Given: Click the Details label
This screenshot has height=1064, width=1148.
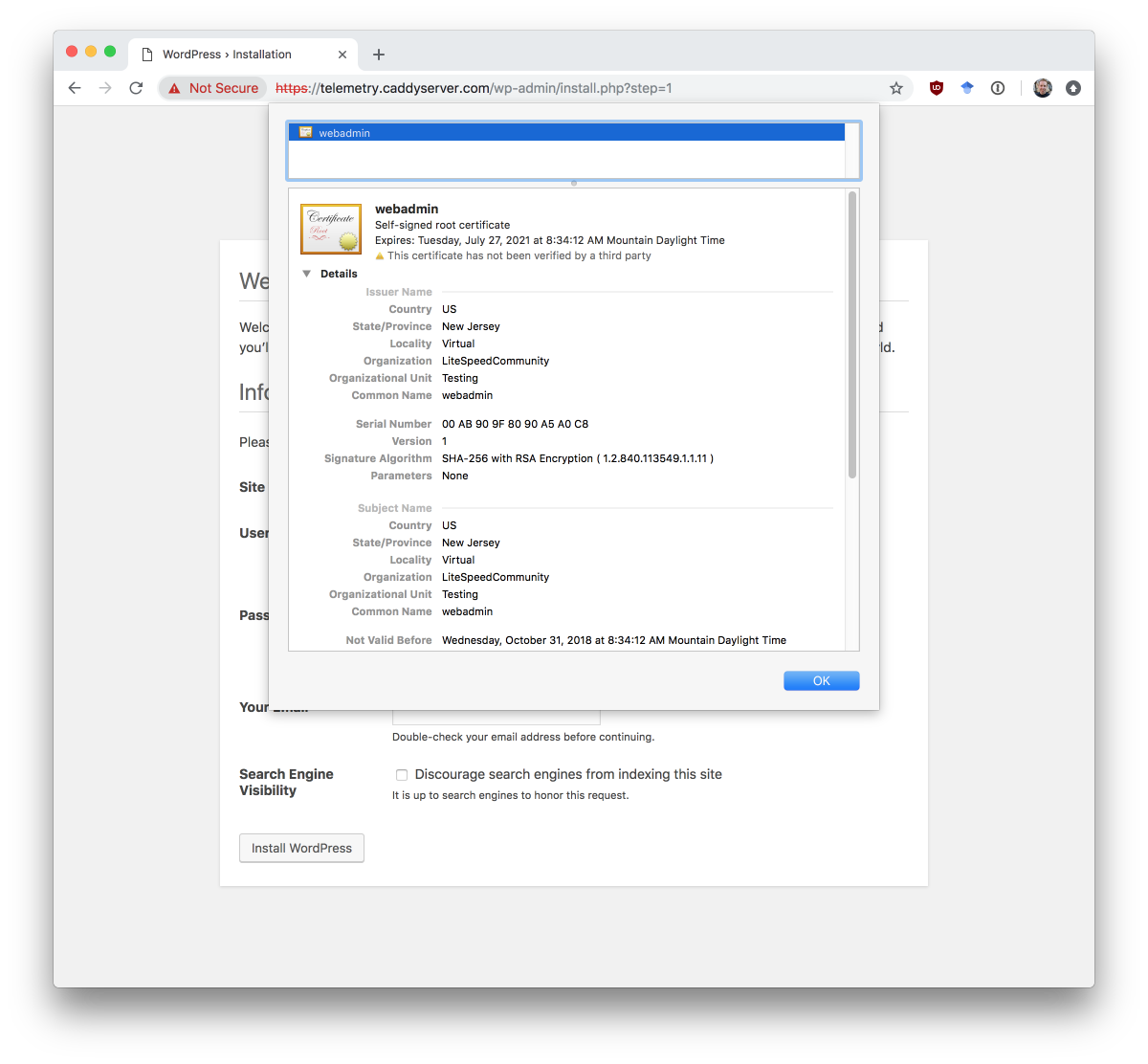Looking at the screenshot, I should (339, 274).
